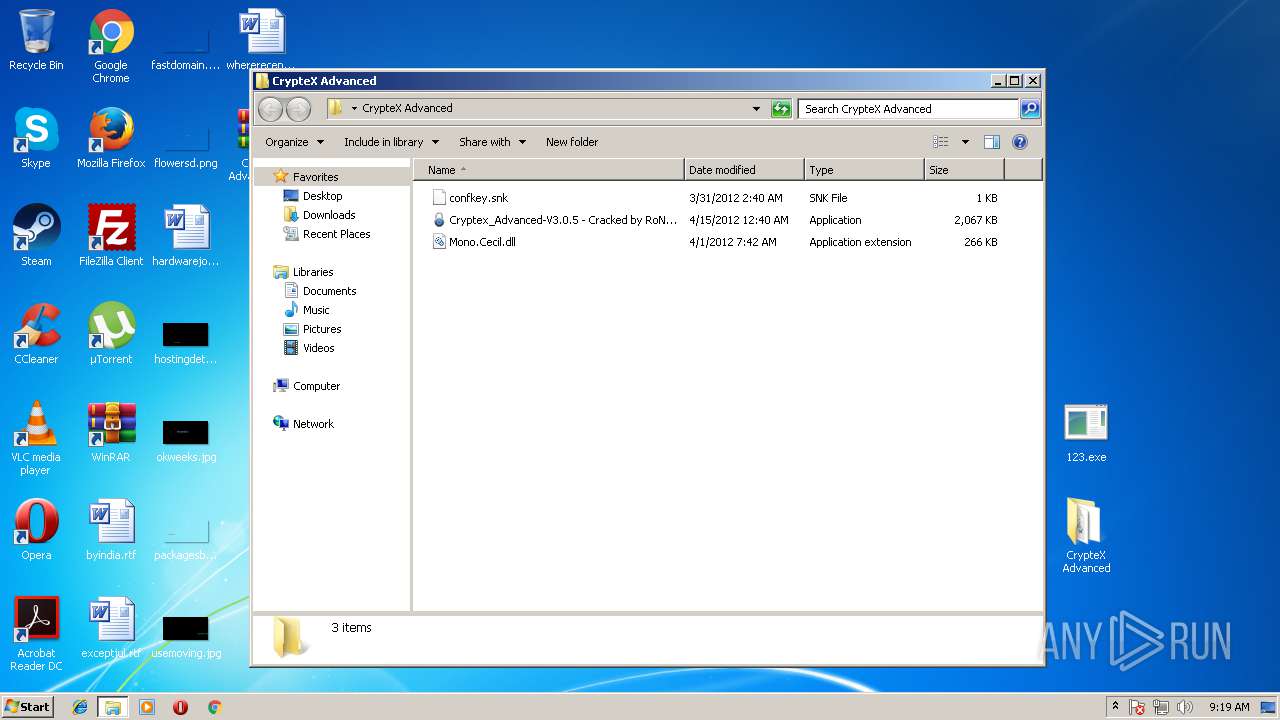
Task: Show hidden system tray icons
Action: 1115,707
